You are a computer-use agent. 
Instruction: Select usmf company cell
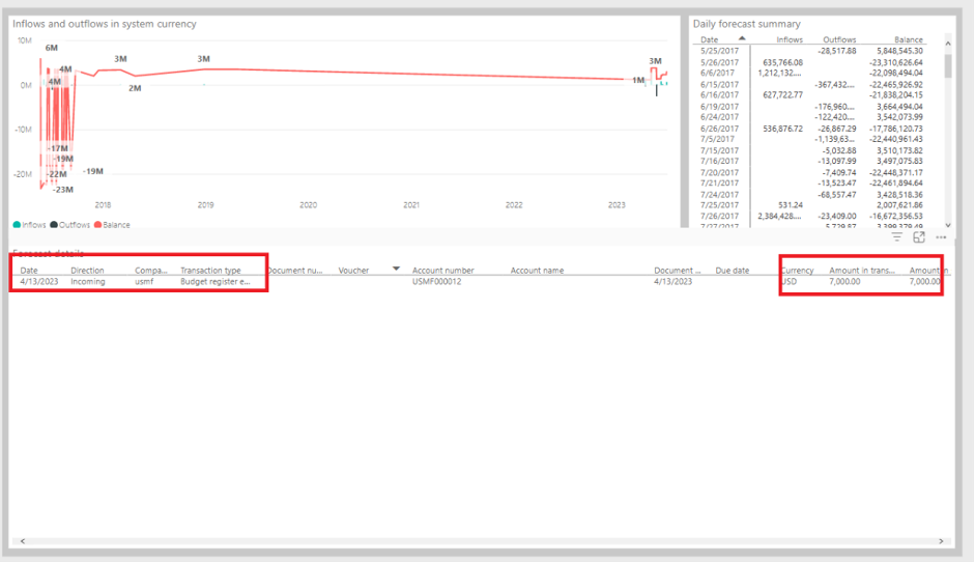click(x=144, y=282)
